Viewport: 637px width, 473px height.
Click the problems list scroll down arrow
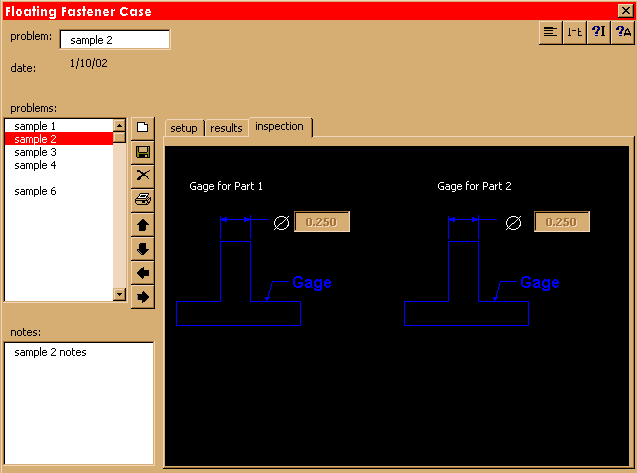coord(120,294)
